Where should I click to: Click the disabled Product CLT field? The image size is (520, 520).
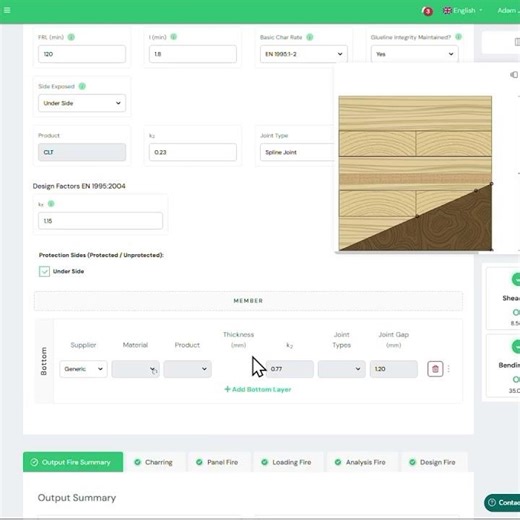tap(82, 152)
